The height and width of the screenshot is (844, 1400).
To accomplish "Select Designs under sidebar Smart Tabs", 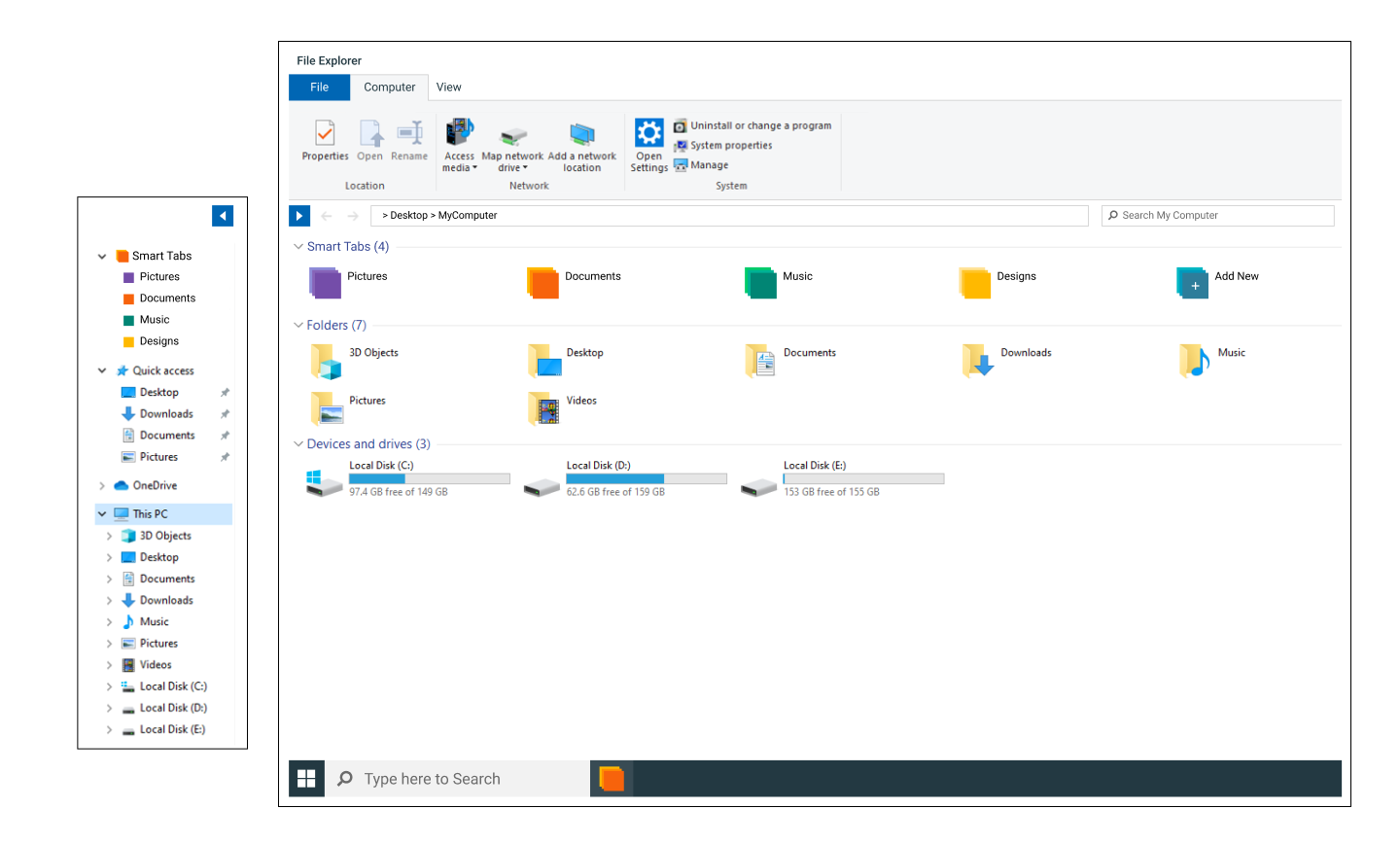I will tap(152, 341).
